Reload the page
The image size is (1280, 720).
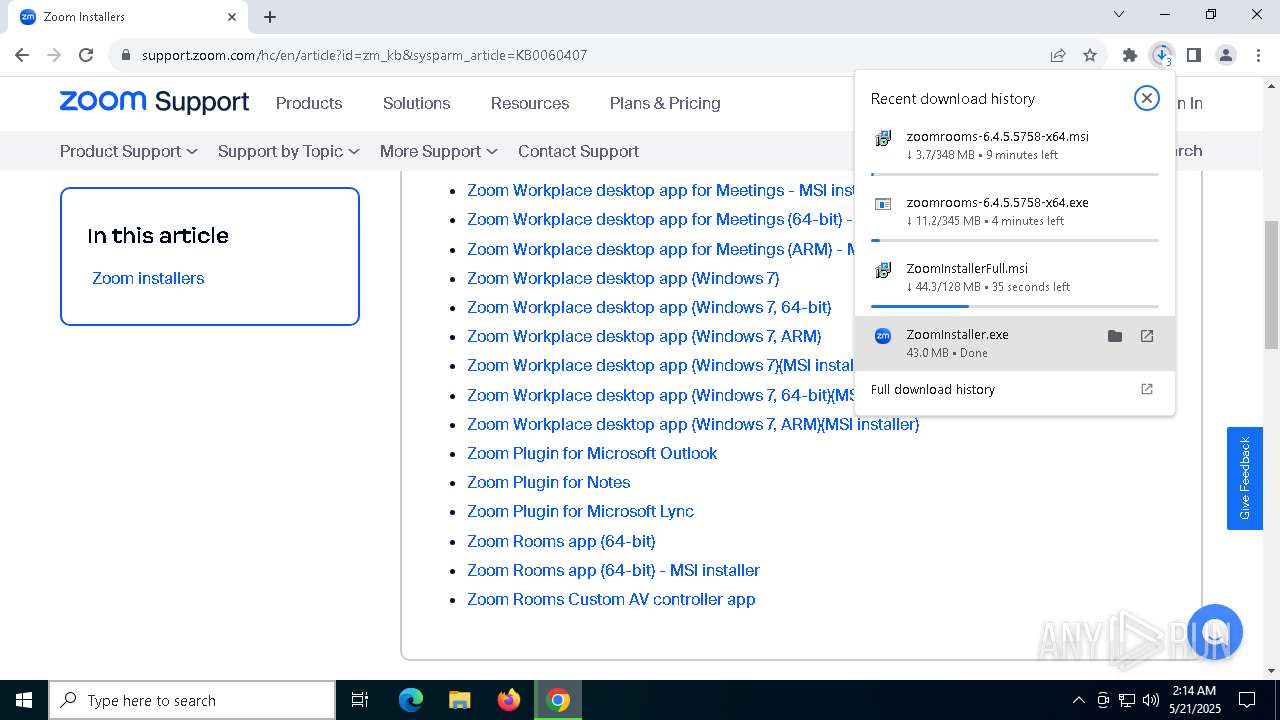[86, 55]
